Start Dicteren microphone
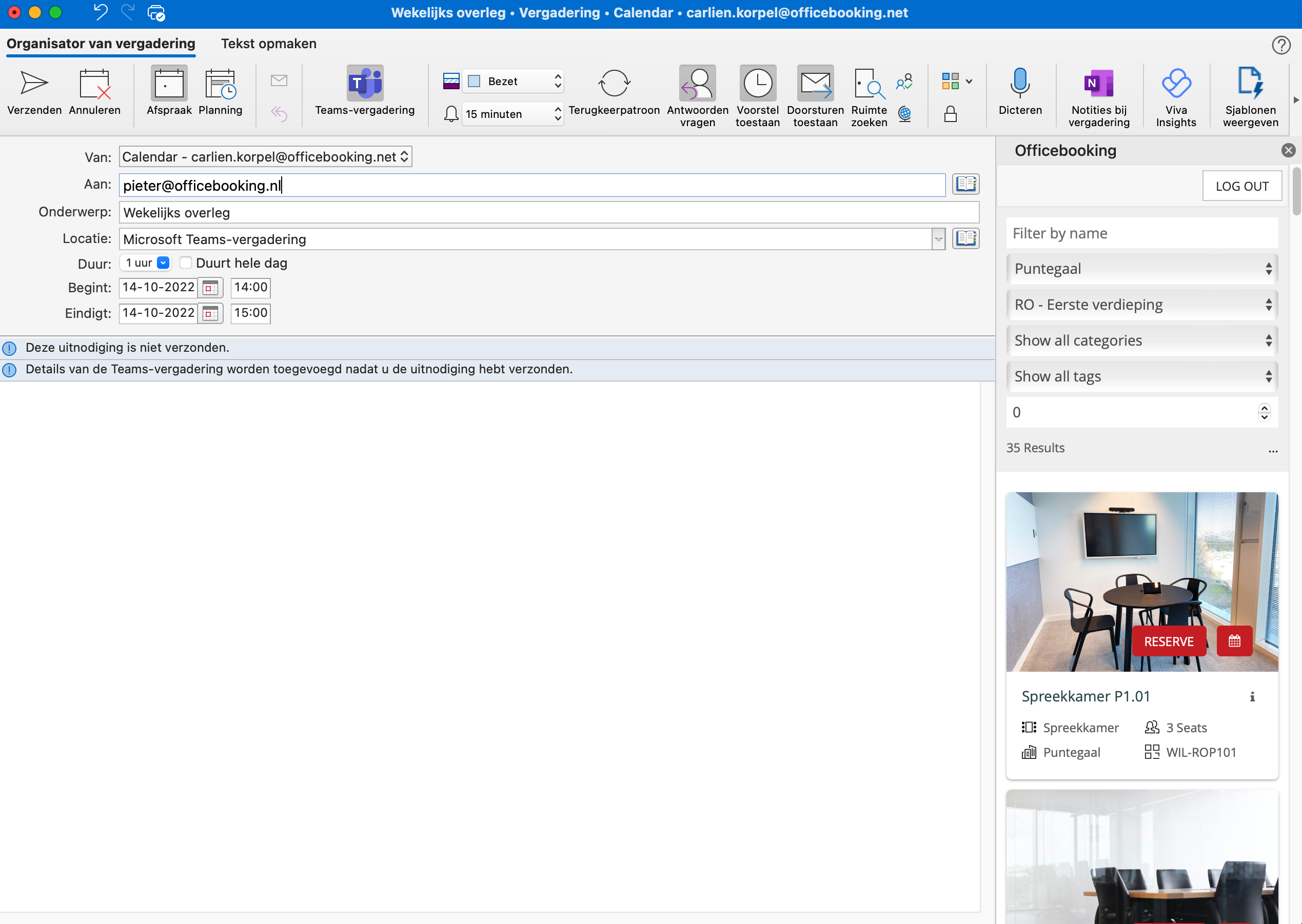This screenshot has height=924, width=1302. point(1020,92)
